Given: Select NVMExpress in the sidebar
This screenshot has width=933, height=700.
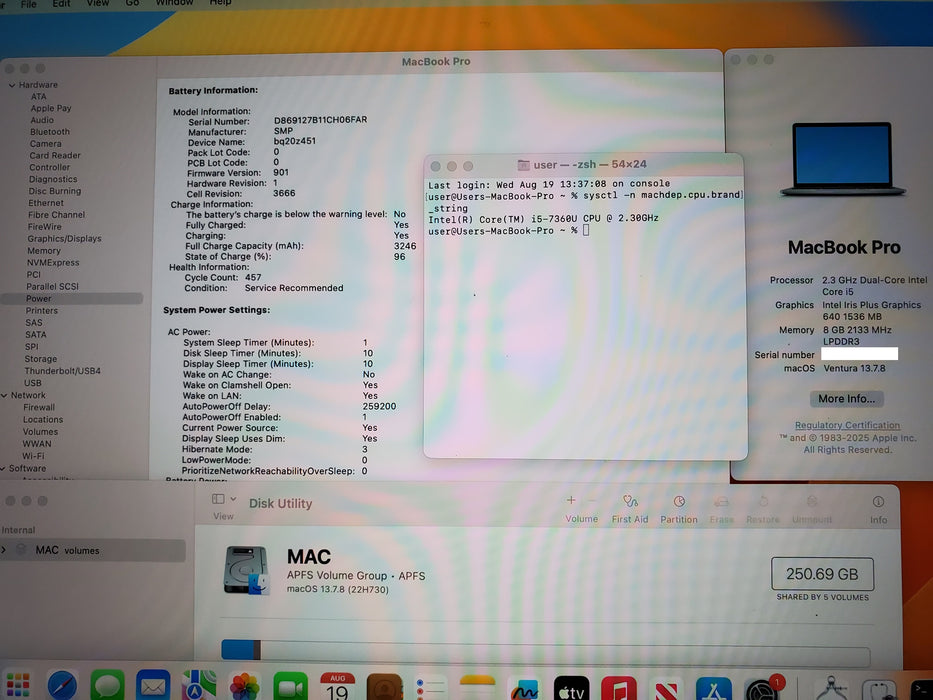Looking at the screenshot, I should 52,262.
